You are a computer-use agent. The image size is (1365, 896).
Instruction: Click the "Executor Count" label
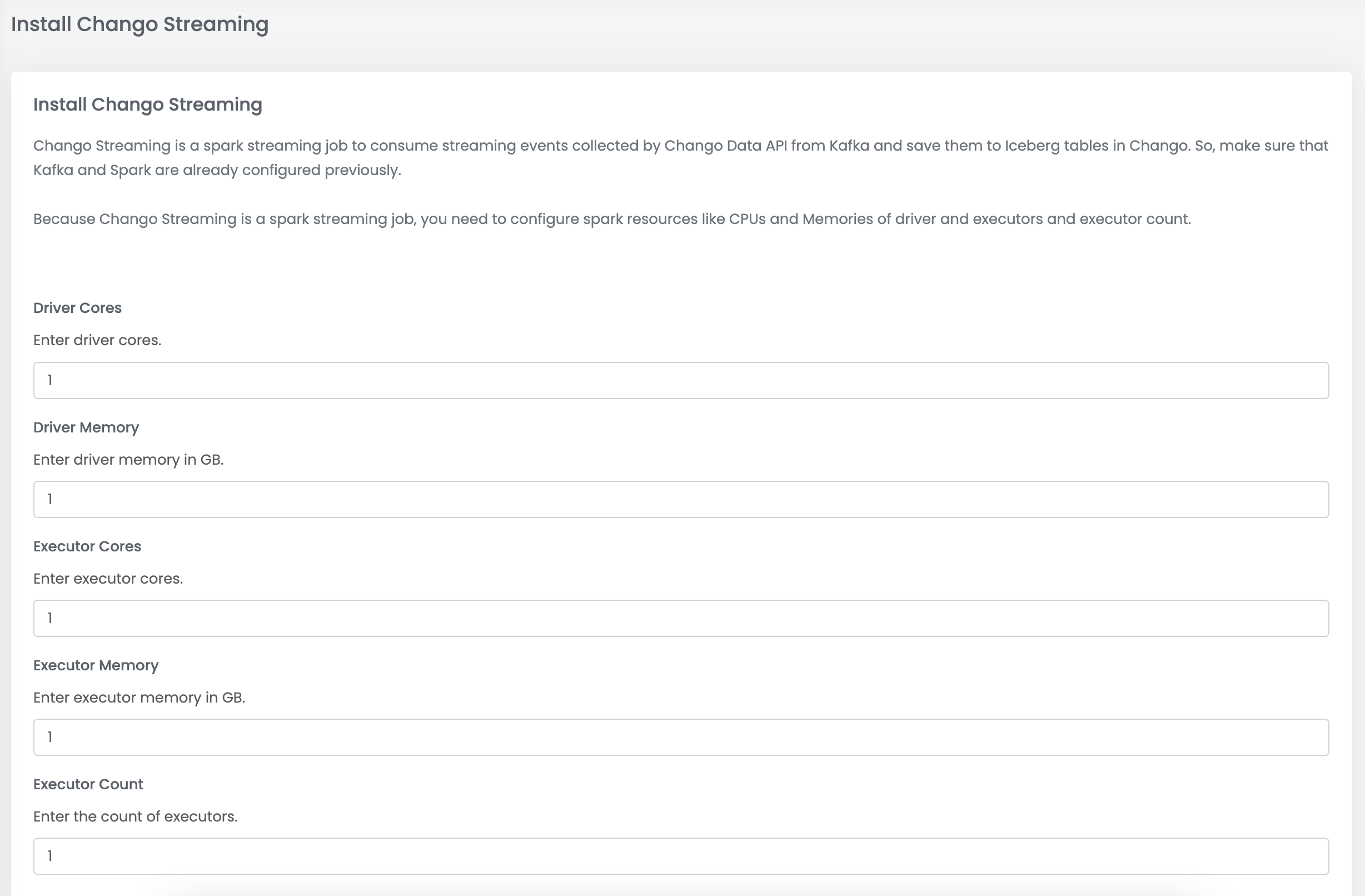[88, 784]
